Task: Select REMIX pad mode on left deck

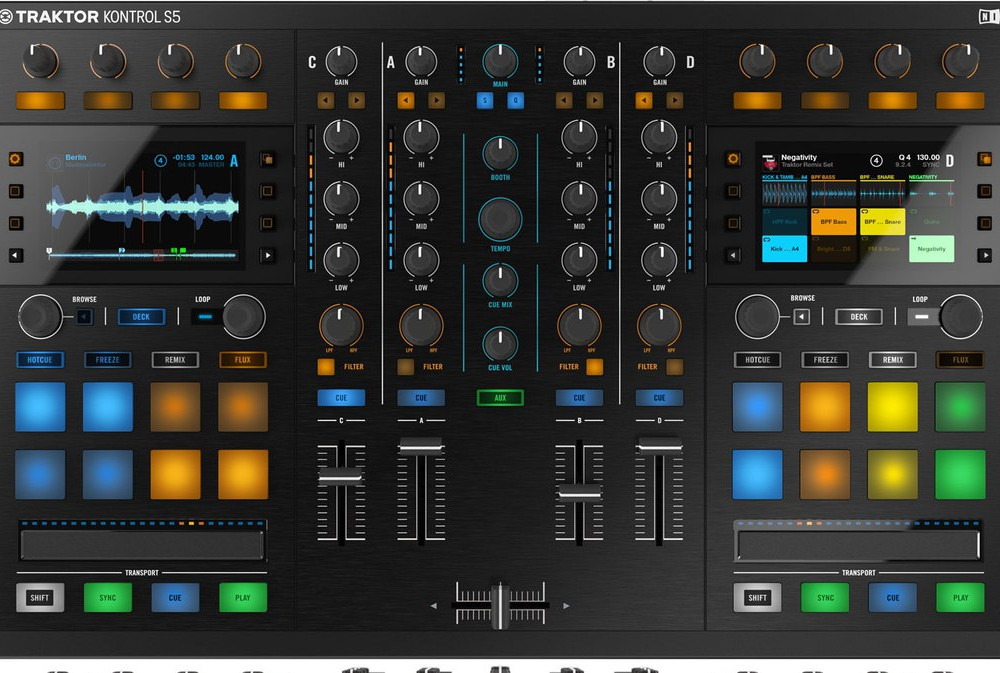Action: pos(175,360)
